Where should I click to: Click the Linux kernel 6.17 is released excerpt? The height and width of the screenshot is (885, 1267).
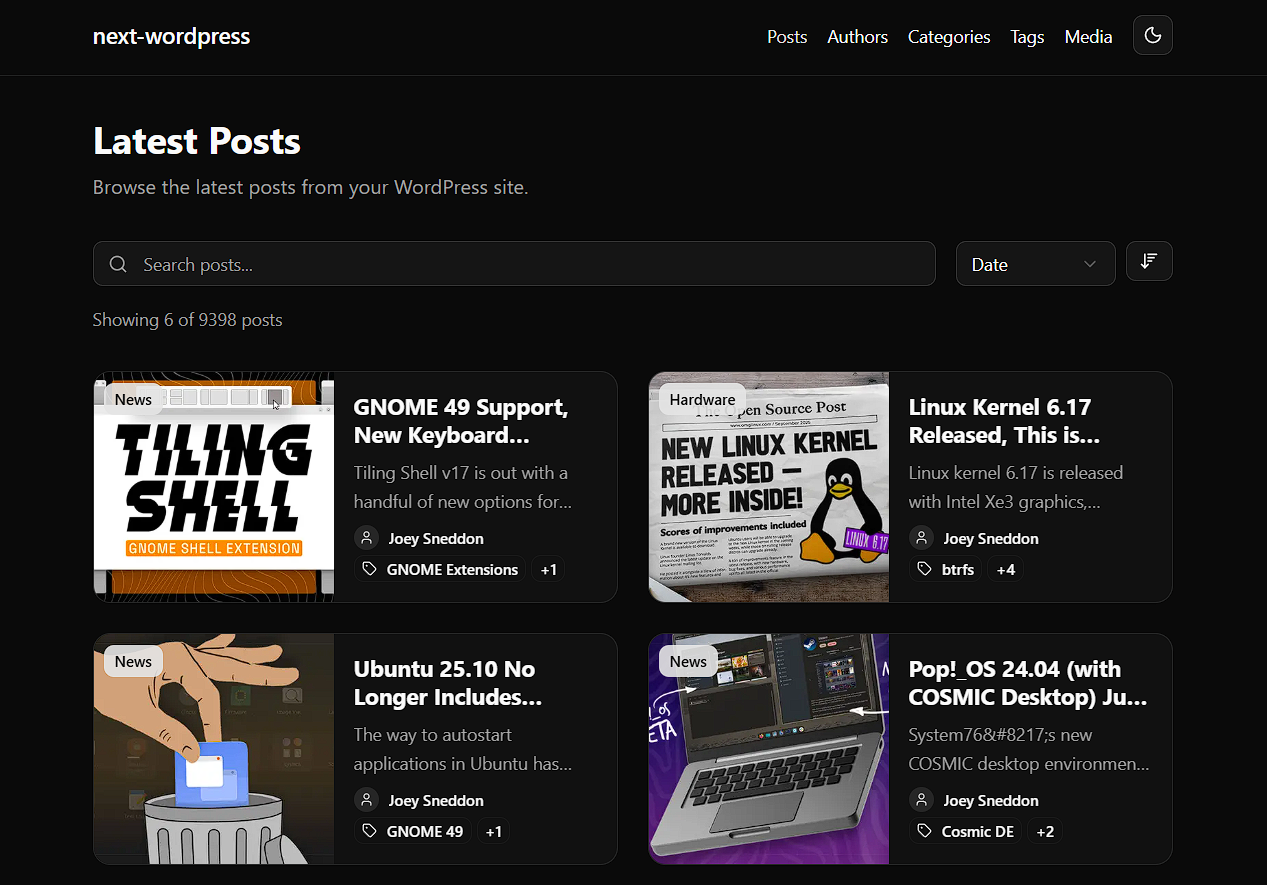[x=1016, y=487]
